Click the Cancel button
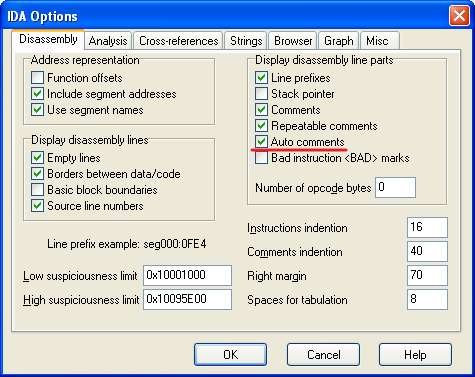Image resolution: width=475 pixels, height=377 pixels. (x=323, y=355)
